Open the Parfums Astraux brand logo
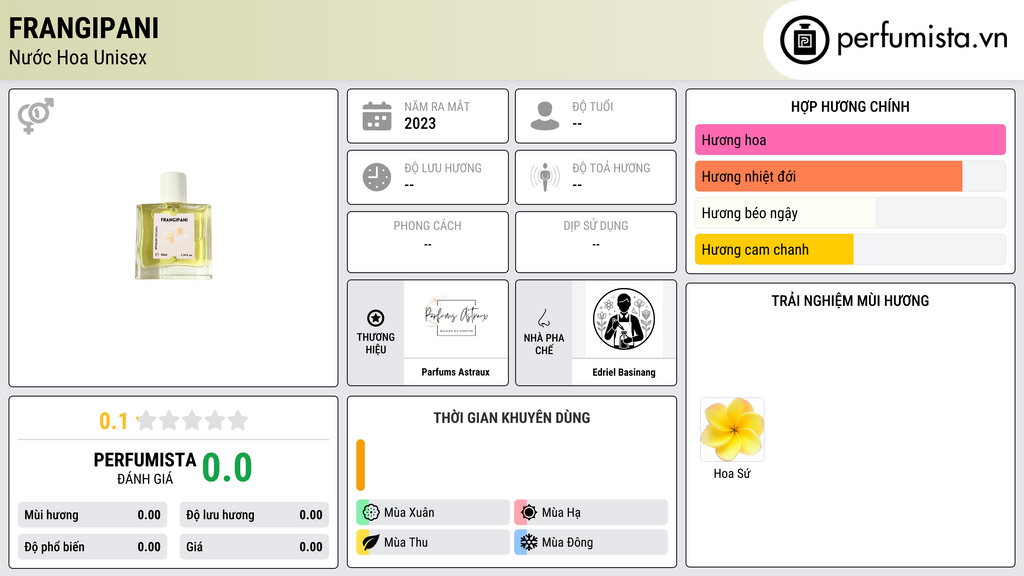The height and width of the screenshot is (576, 1024). tap(456, 319)
